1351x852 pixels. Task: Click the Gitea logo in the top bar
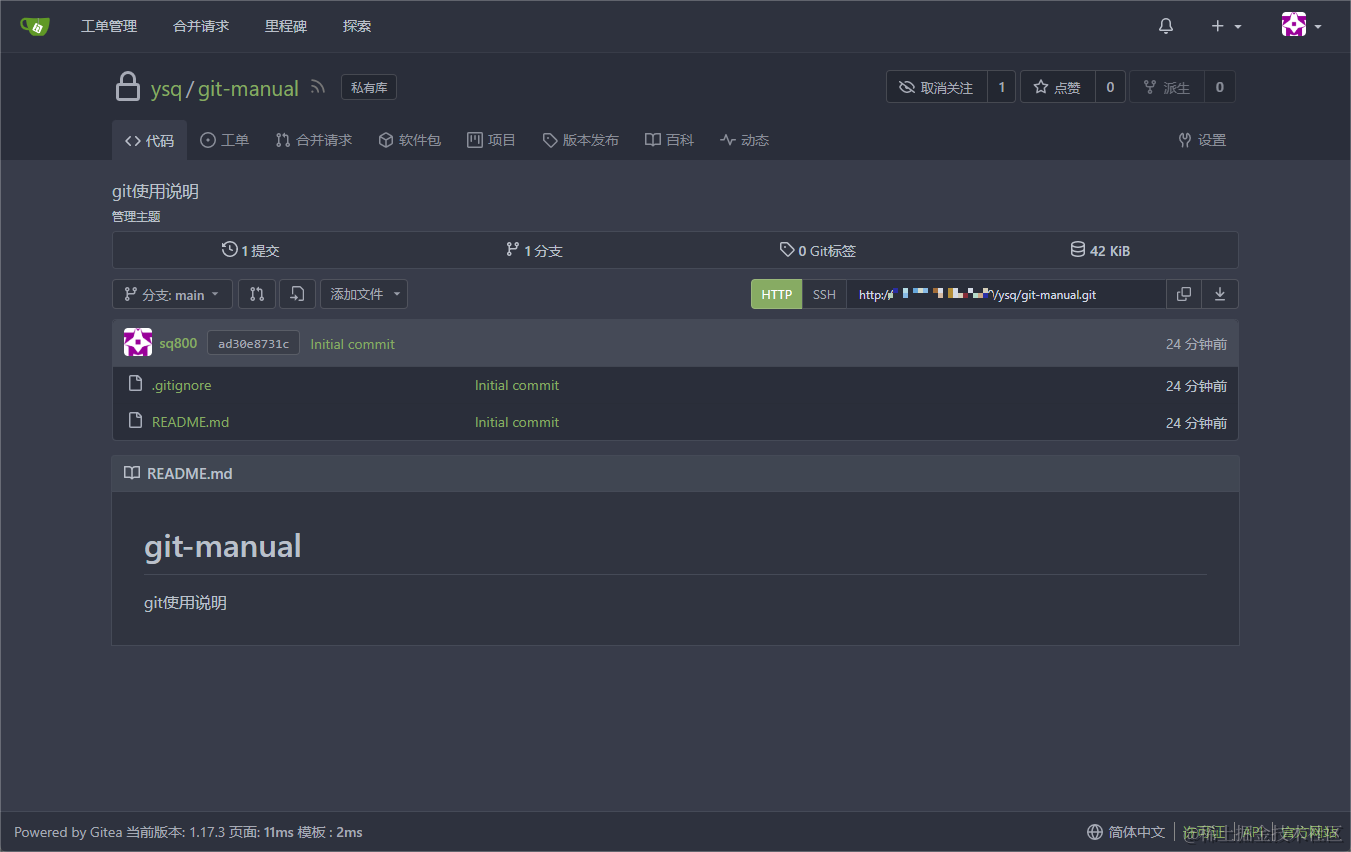tap(34, 26)
